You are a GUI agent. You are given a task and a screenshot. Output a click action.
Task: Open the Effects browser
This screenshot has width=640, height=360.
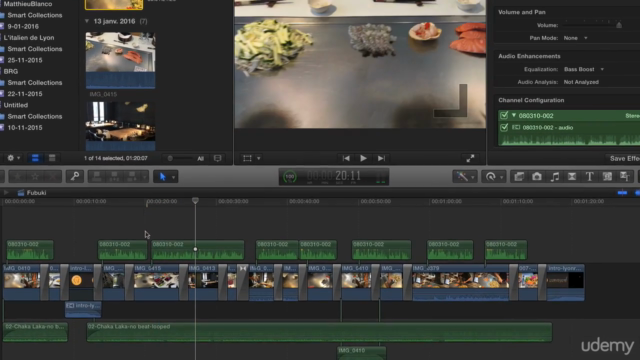(519, 176)
